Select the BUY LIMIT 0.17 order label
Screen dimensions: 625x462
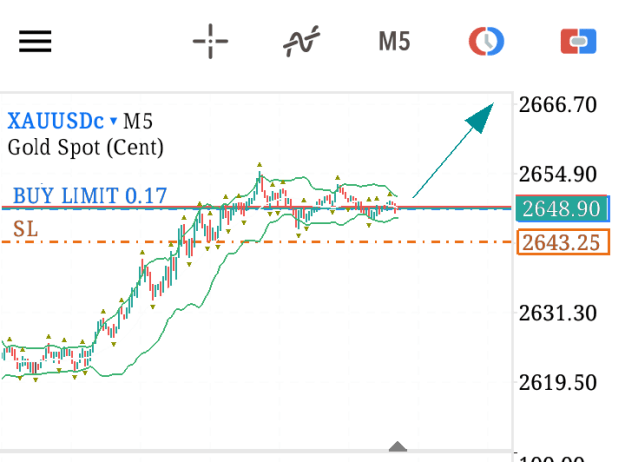pos(90,196)
